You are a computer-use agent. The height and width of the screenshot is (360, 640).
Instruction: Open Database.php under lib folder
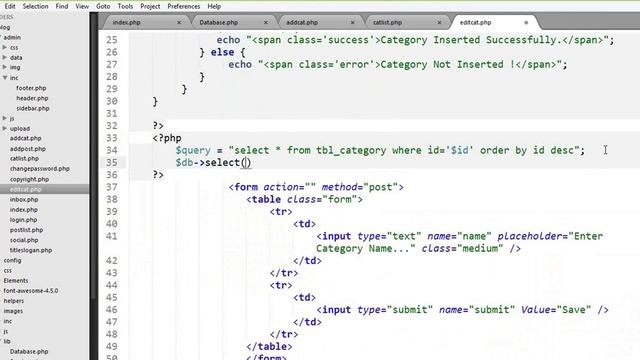(29, 351)
